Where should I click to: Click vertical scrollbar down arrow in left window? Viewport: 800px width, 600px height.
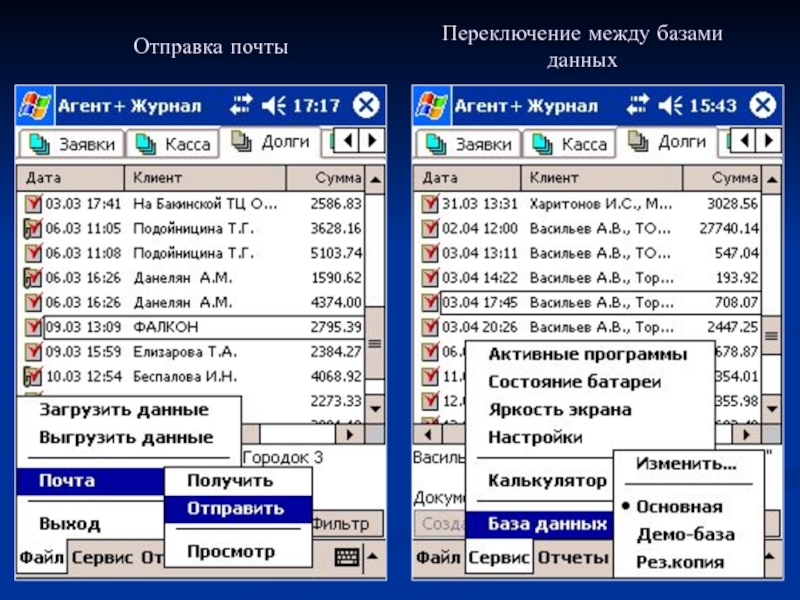[x=376, y=408]
